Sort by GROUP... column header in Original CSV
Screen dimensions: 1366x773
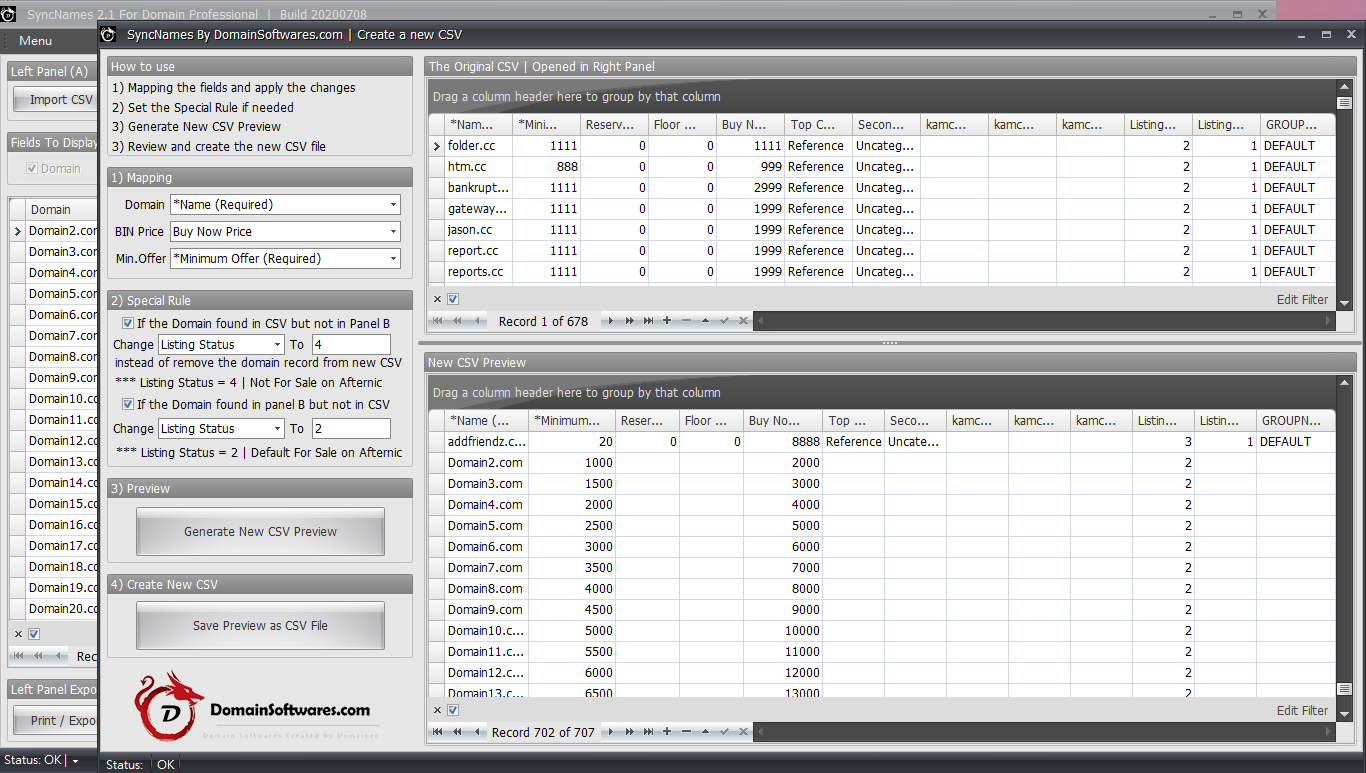click(x=1296, y=125)
